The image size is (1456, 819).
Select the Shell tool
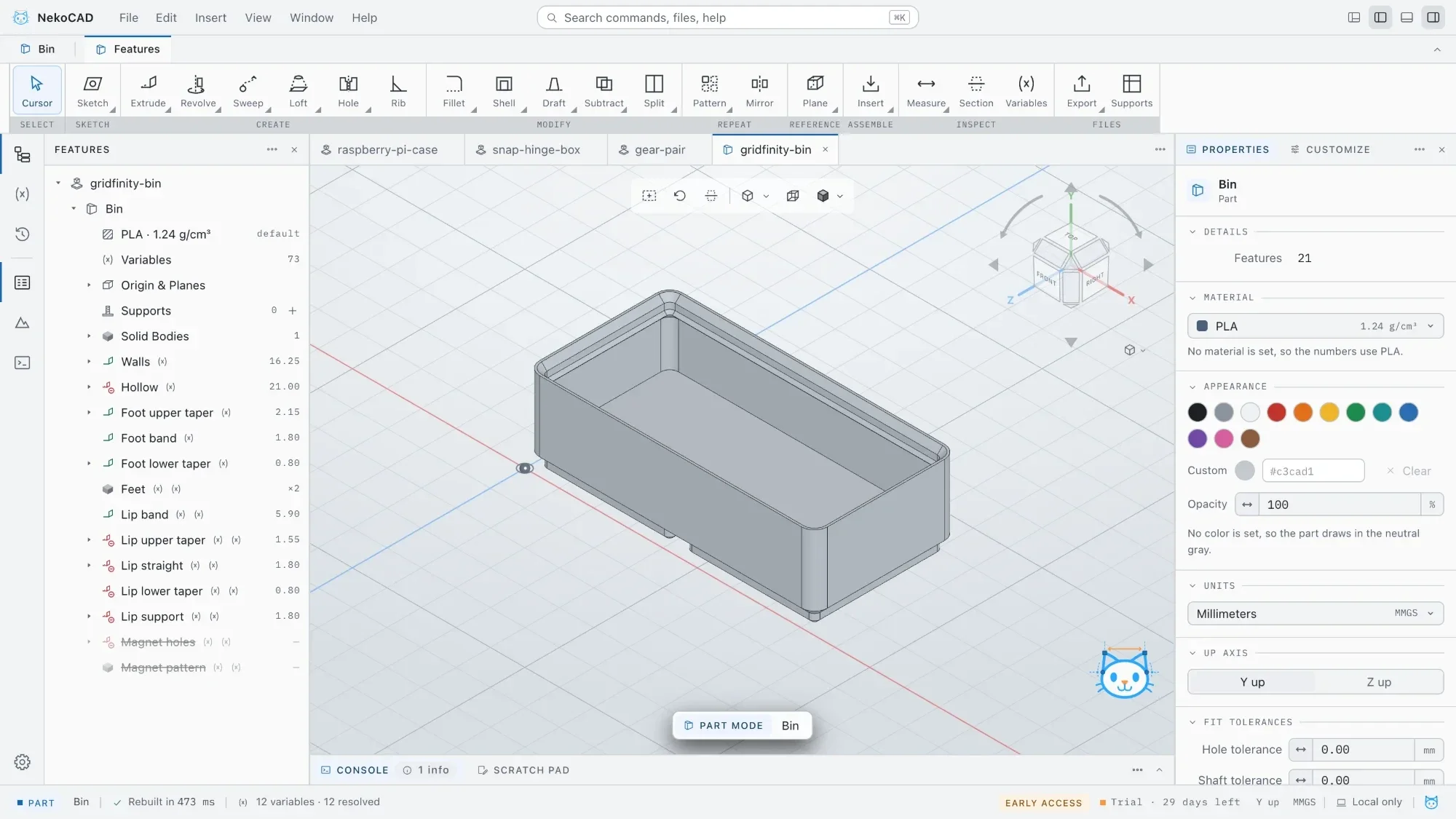[x=504, y=90]
